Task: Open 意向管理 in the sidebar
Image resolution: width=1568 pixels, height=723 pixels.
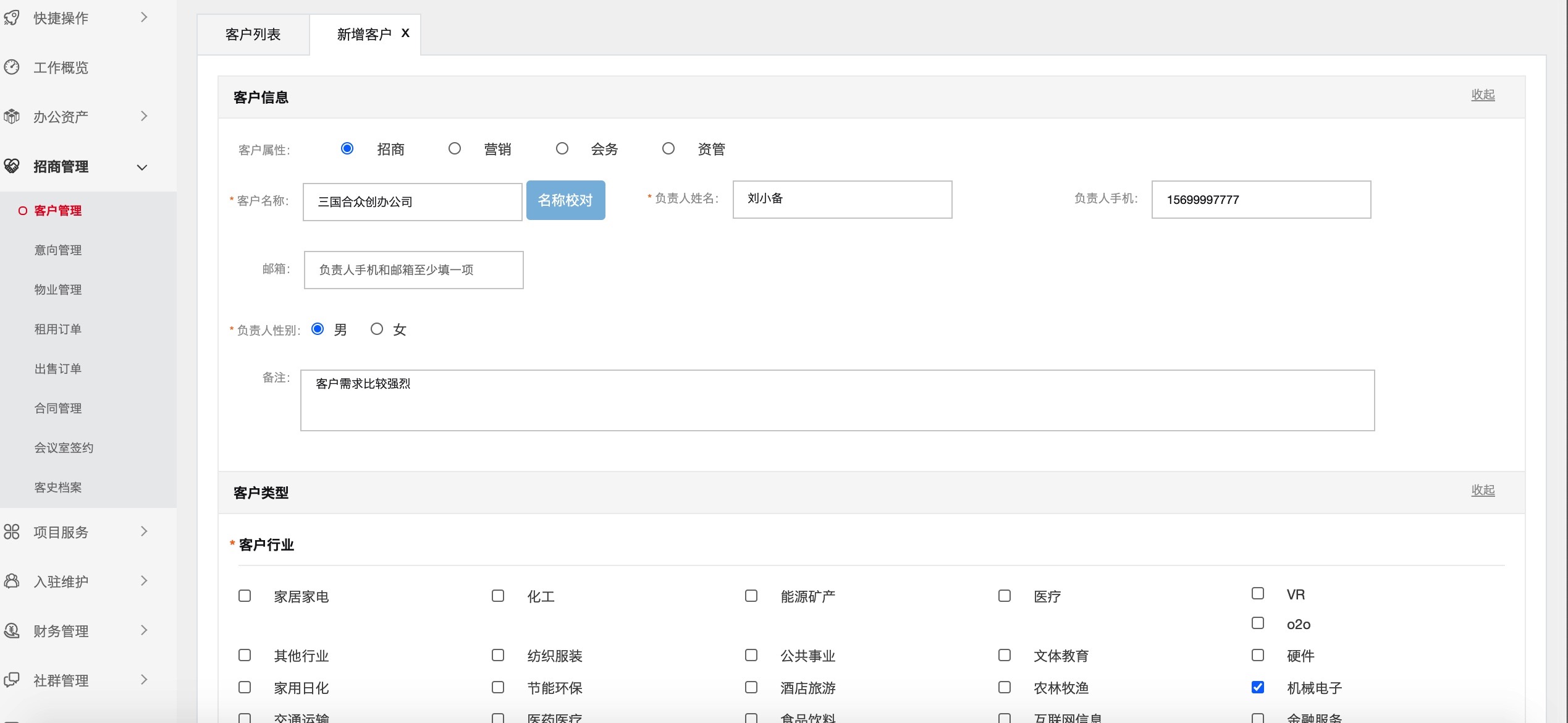Action: coord(58,250)
